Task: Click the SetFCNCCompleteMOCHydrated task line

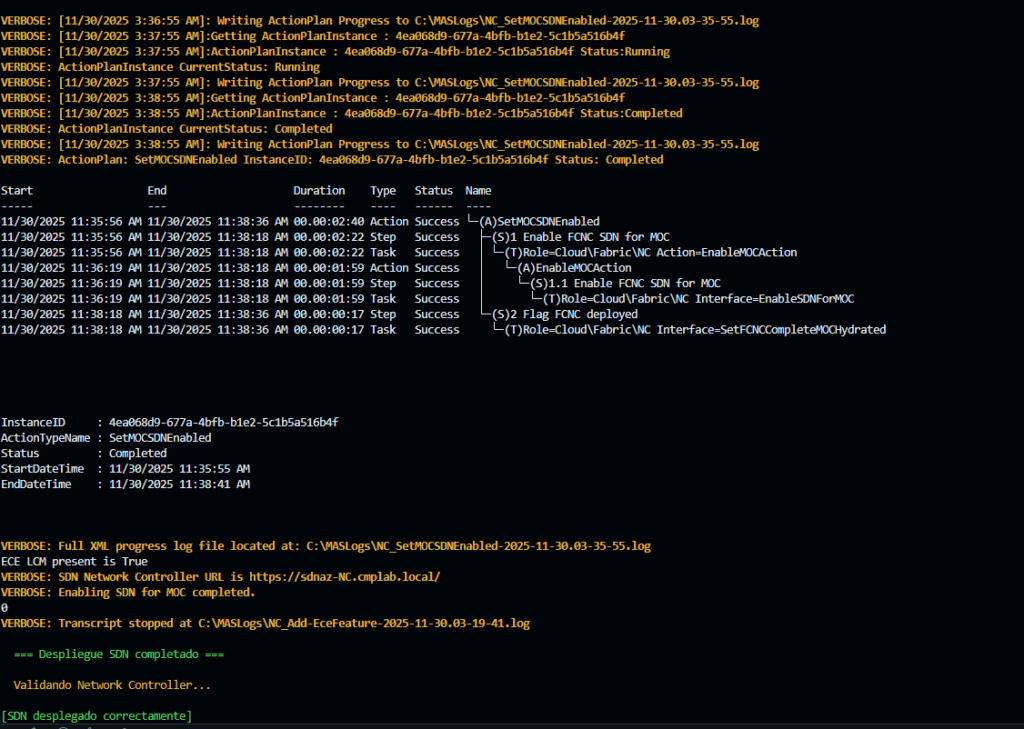Action: 696,330
